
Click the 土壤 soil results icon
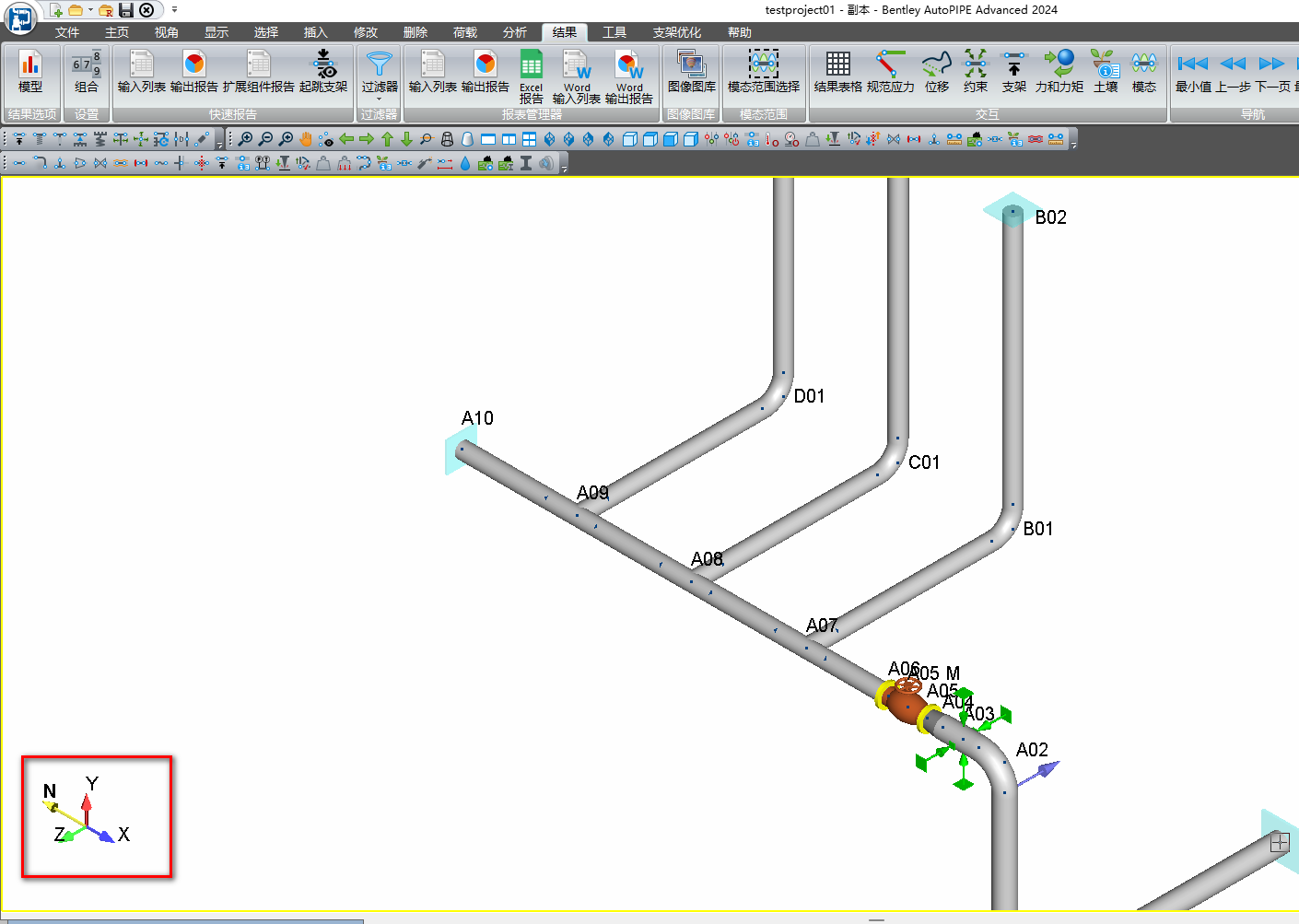coord(1106,73)
